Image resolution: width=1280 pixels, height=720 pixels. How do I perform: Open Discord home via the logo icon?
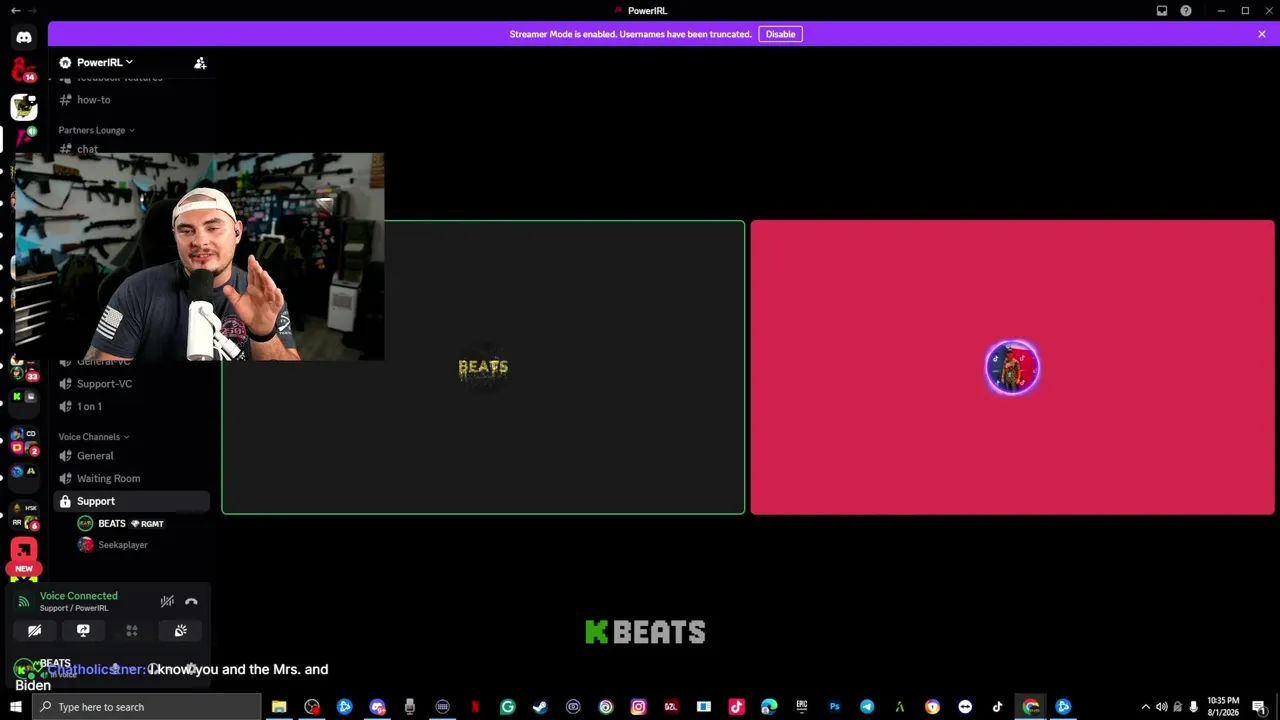click(x=24, y=37)
